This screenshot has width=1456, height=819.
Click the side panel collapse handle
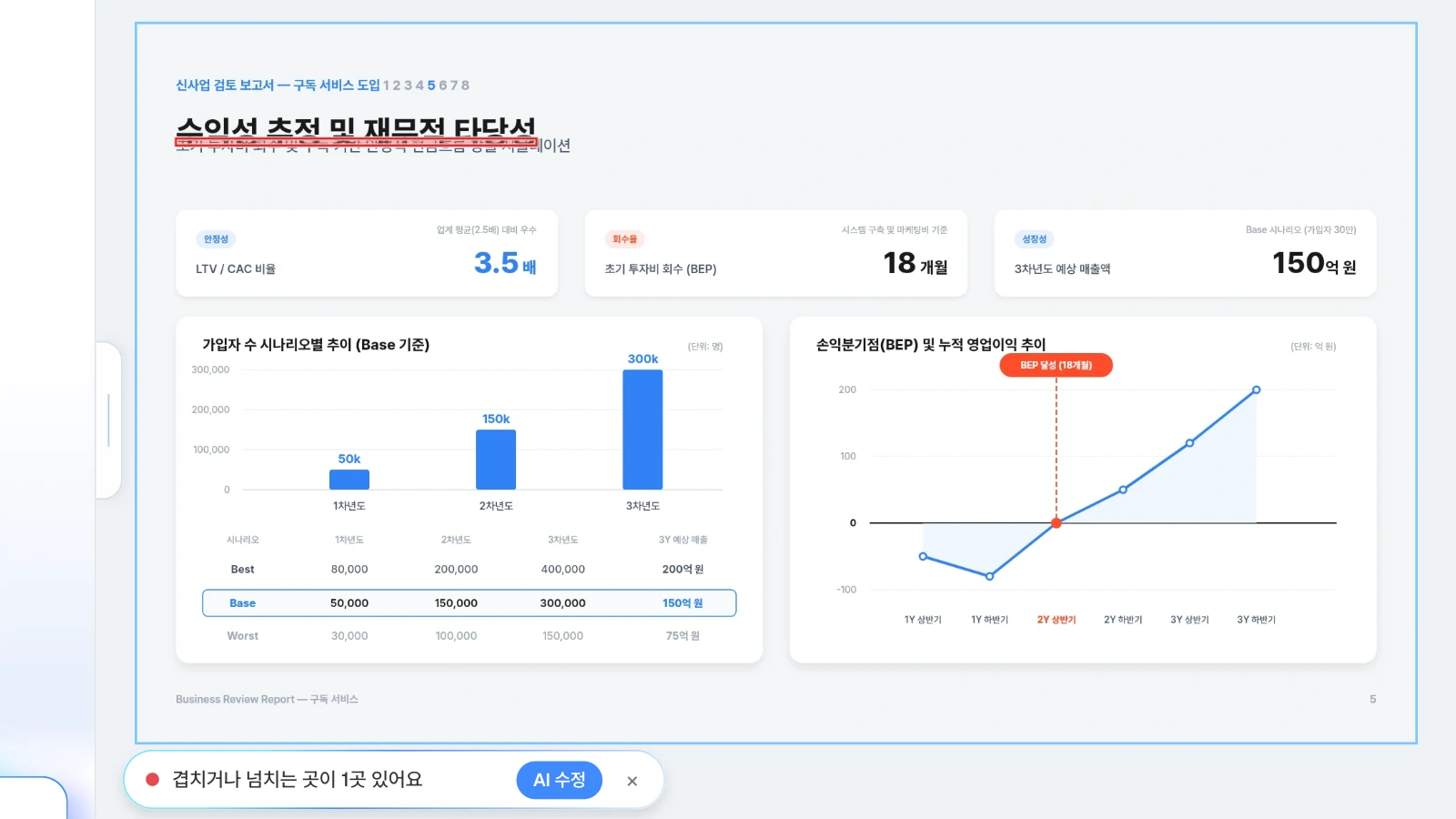[108, 420]
